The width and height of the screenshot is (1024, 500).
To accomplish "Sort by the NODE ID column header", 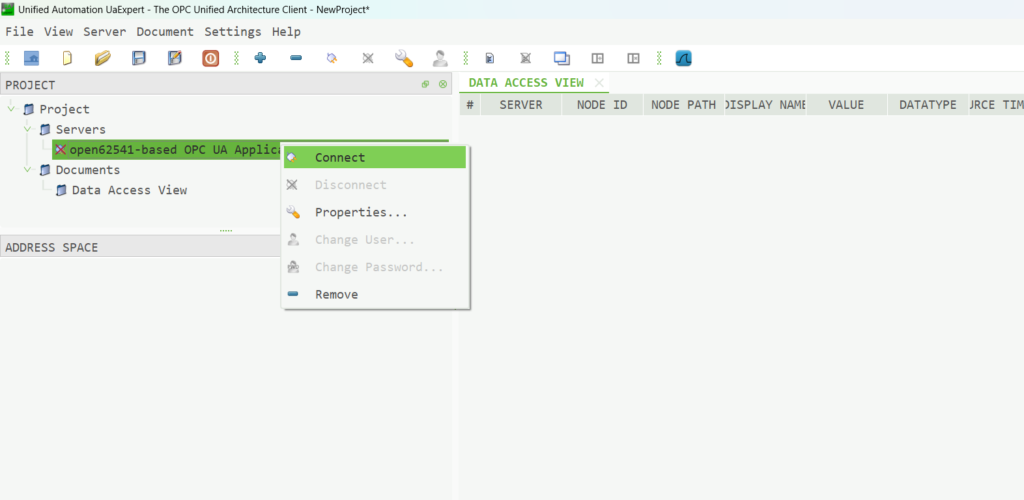I will (x=602, y=104).
